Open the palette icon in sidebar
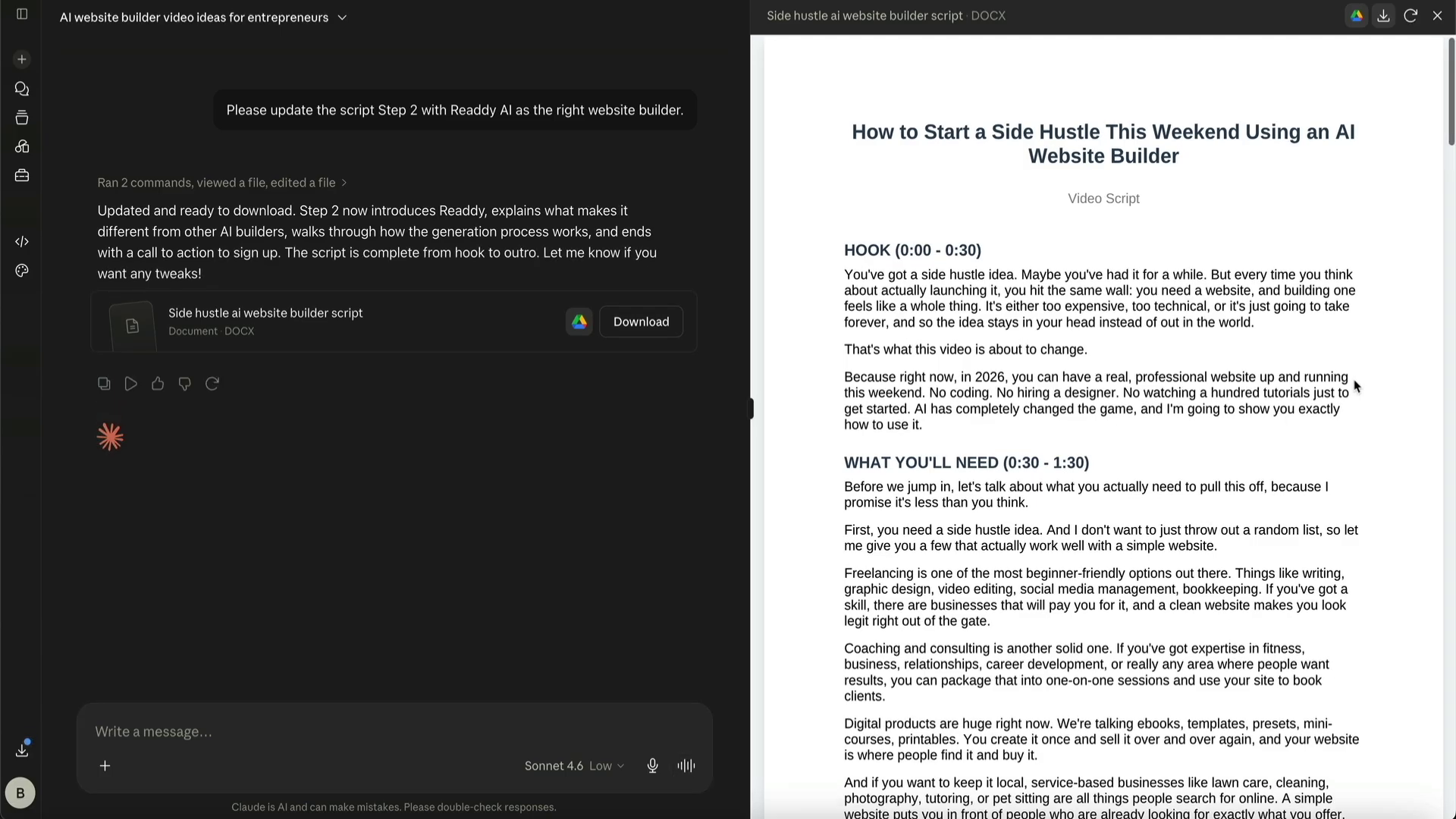 [x=22, y=271]
